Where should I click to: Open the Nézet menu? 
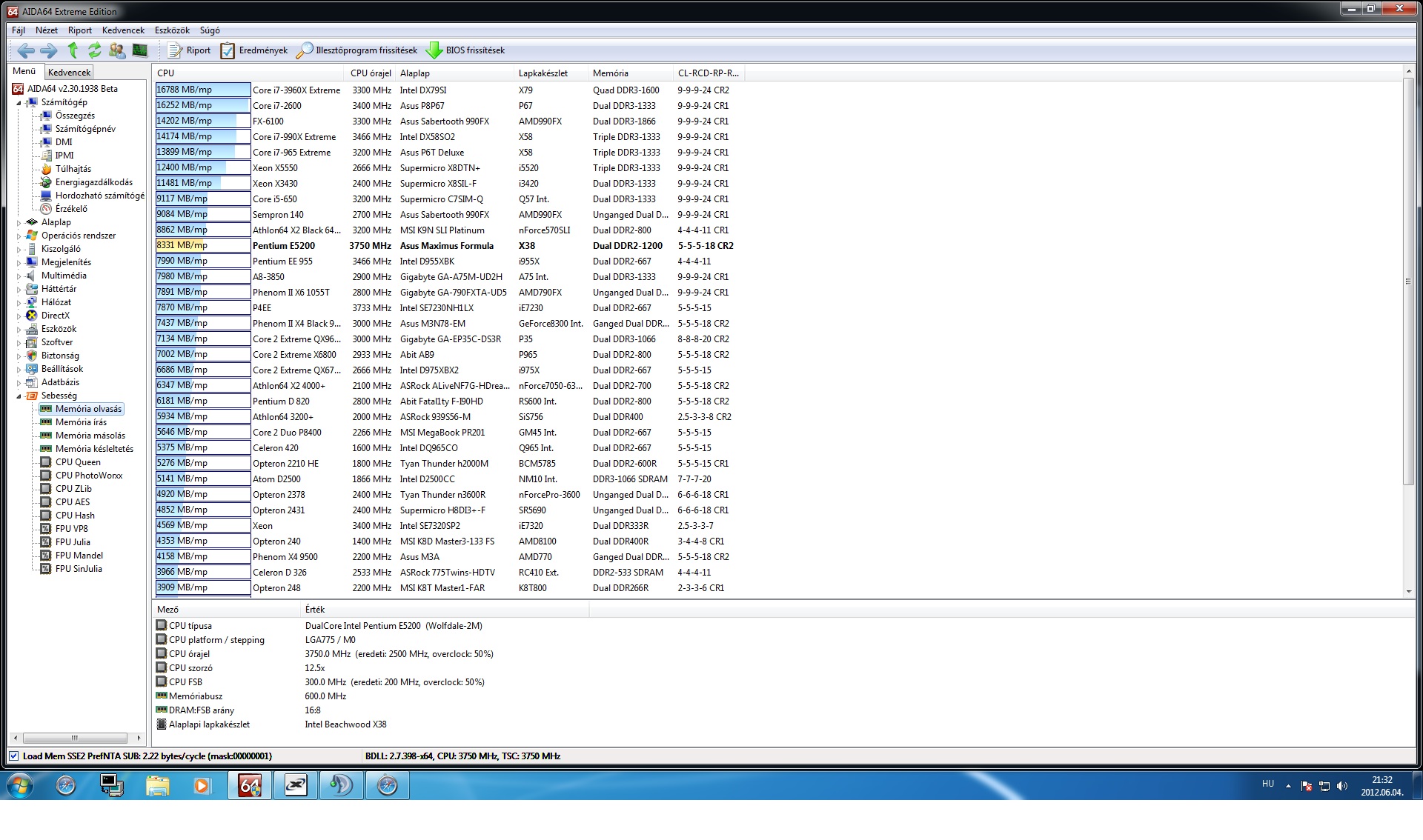click(x=47, y=30)
